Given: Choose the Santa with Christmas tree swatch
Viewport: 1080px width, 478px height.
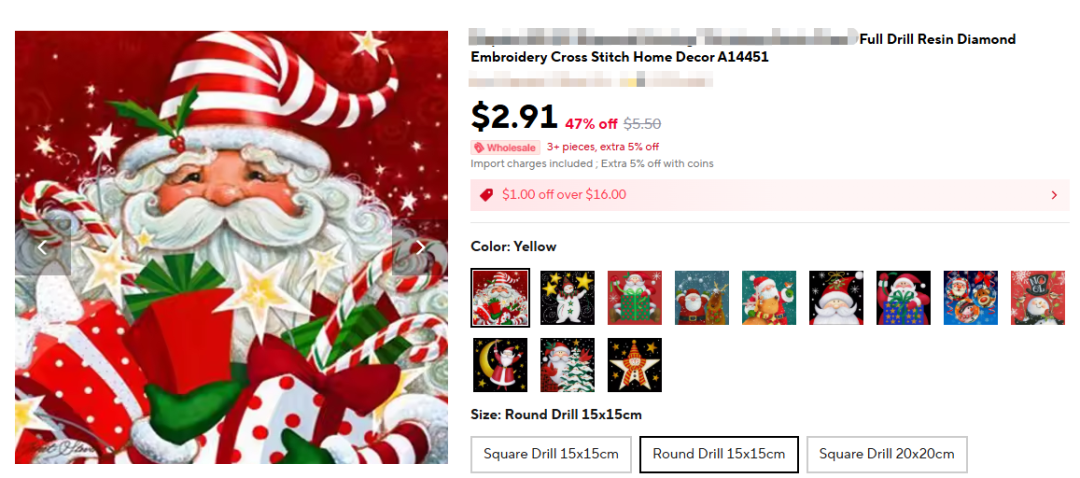Looking at the screenshot, I should (568, 365).
